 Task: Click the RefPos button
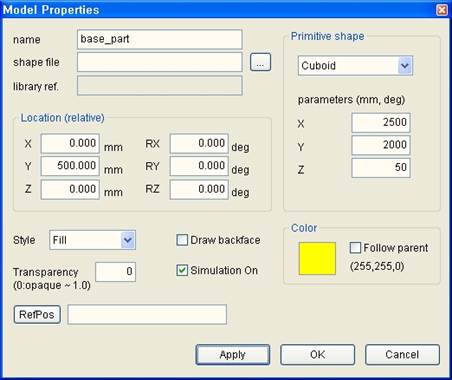pos(37,314)
